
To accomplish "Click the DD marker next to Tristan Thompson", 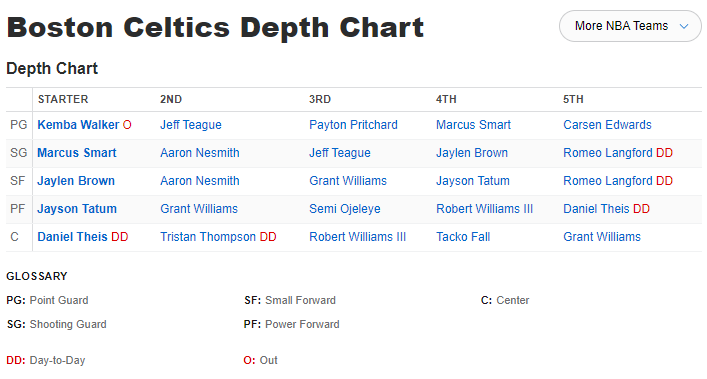I will [268, 237].
